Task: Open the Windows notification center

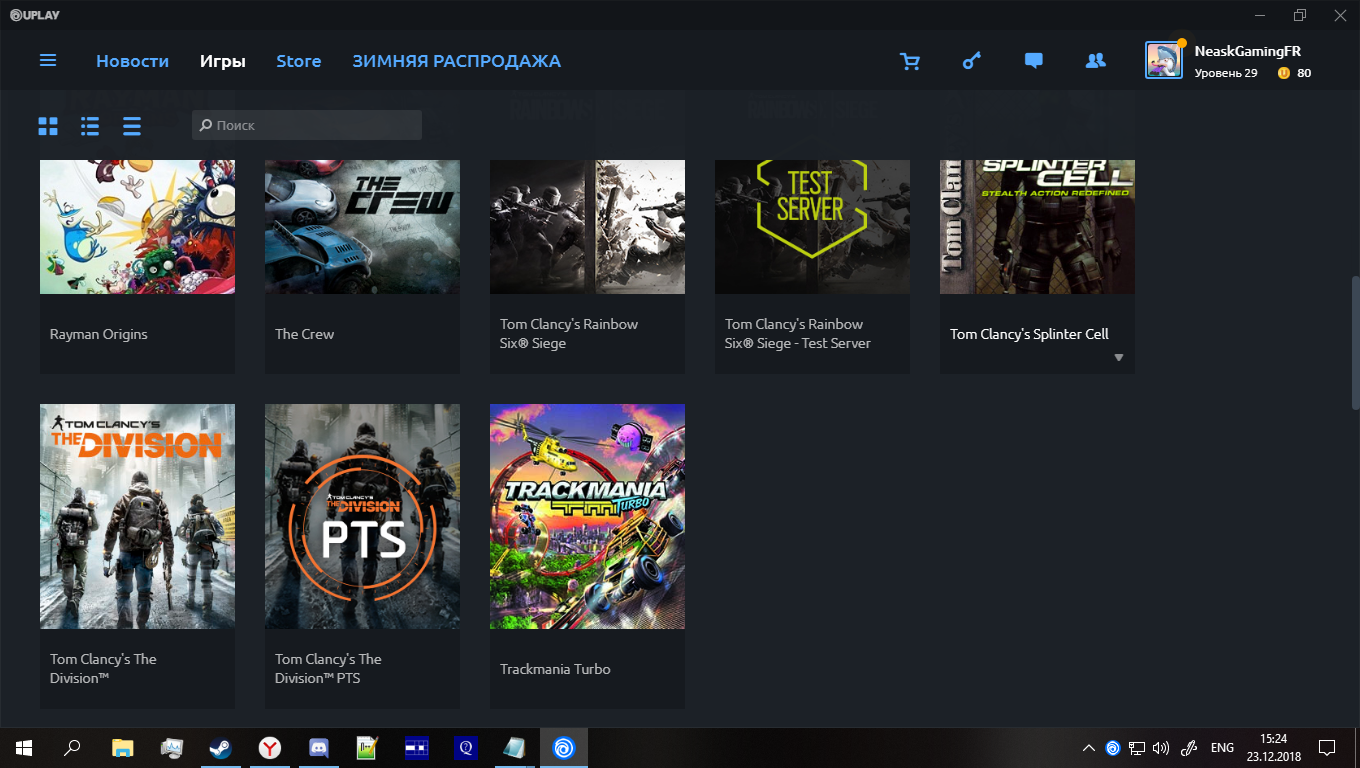Action: click(1327, 747)
